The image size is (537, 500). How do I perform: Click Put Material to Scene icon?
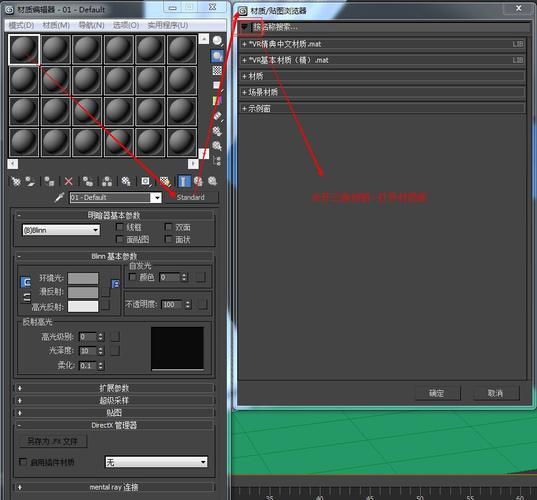(x=30, y=182)
